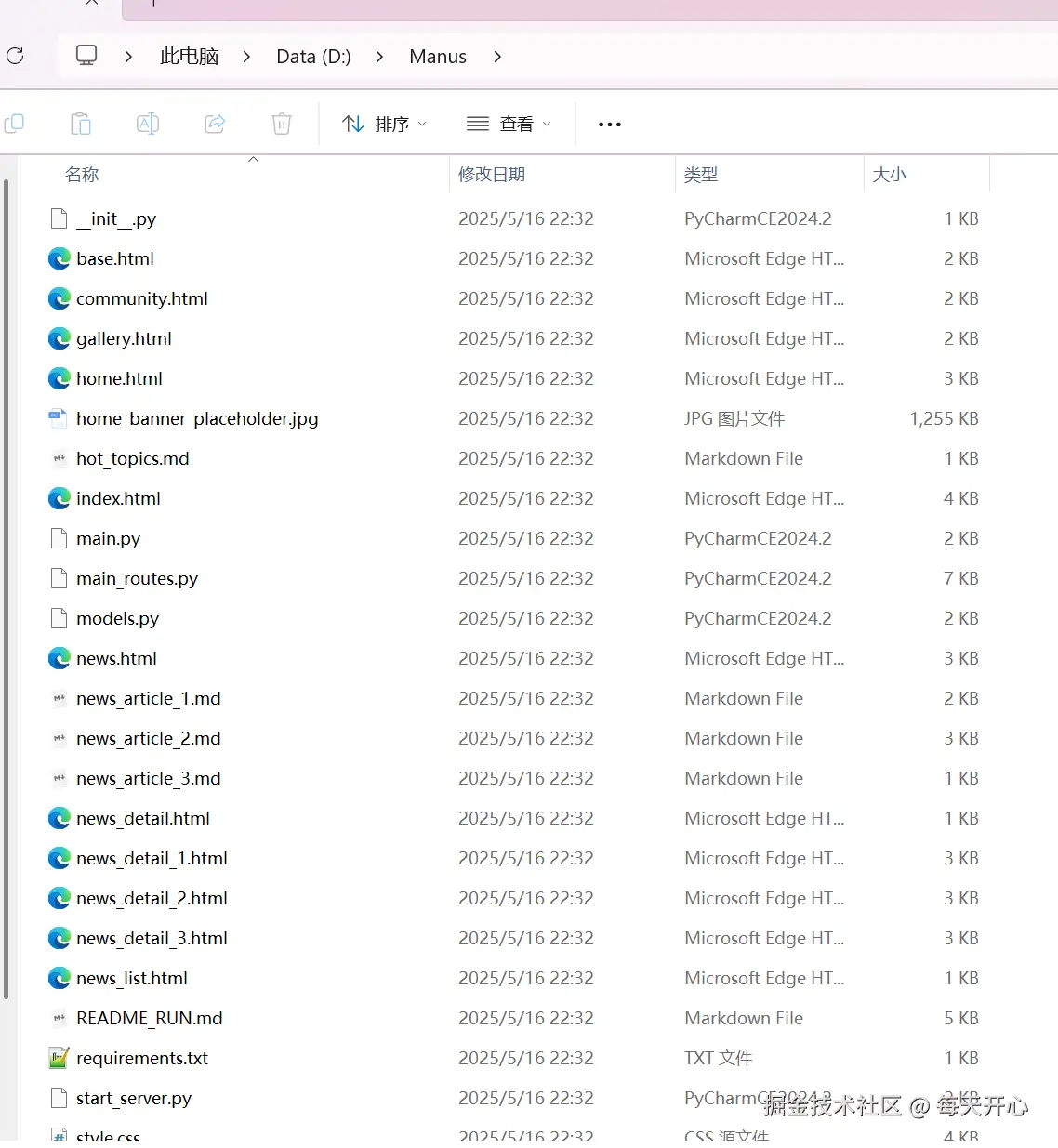1058x1148 pixels.
Task: Expand chevron after Manus in the breadcrumb
Action: point(497,57)
